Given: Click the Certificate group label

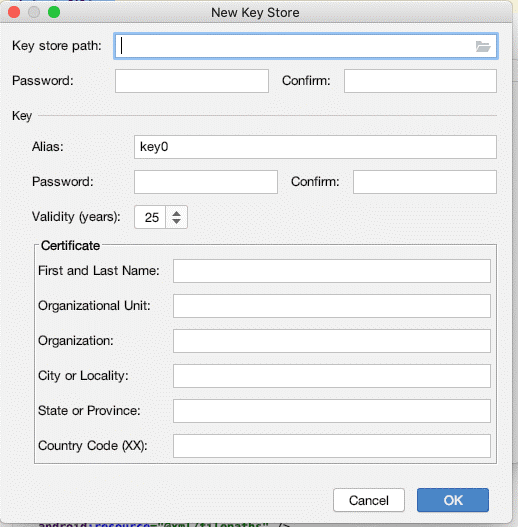Looking at the screenshot, I should tap(70, 246).
